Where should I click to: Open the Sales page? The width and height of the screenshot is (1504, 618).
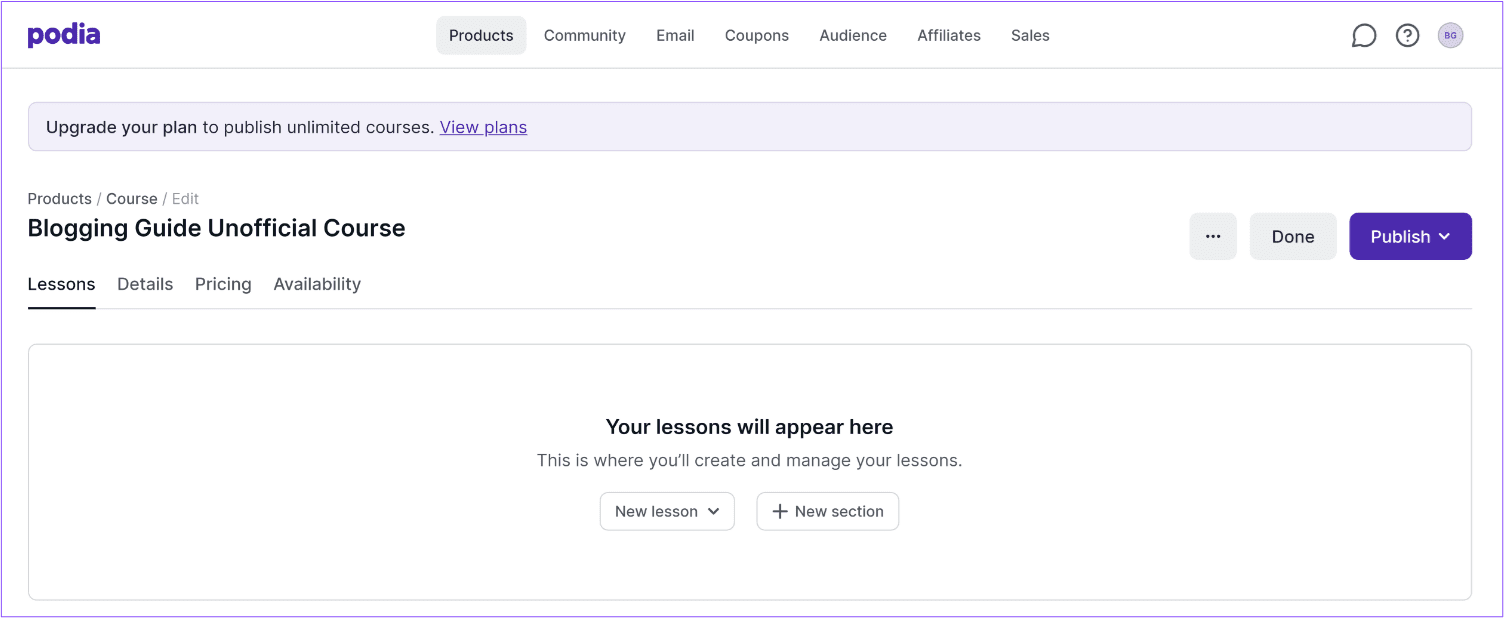pos(1030,35)
